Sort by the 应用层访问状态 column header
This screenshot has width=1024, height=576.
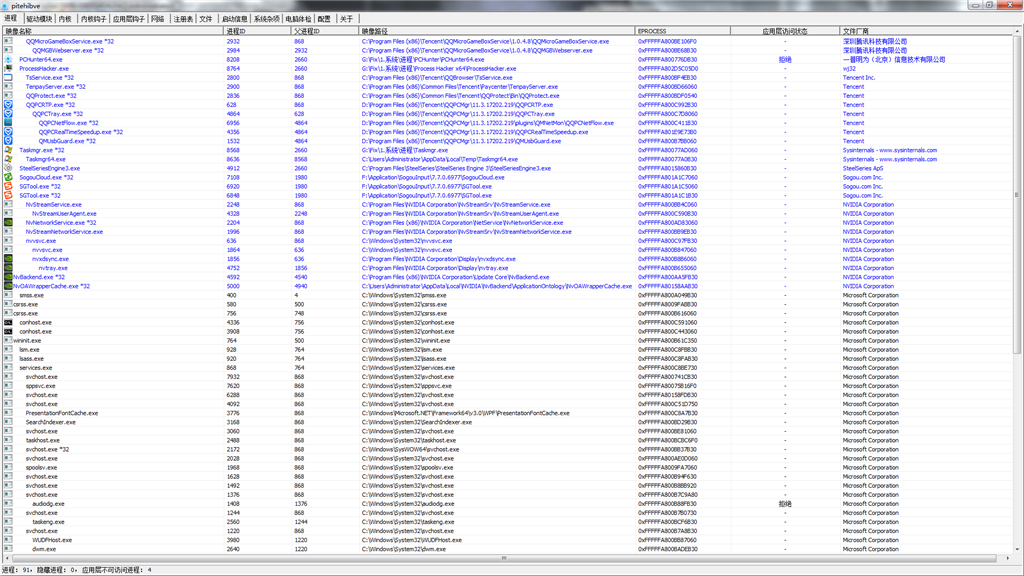[785, 31]
